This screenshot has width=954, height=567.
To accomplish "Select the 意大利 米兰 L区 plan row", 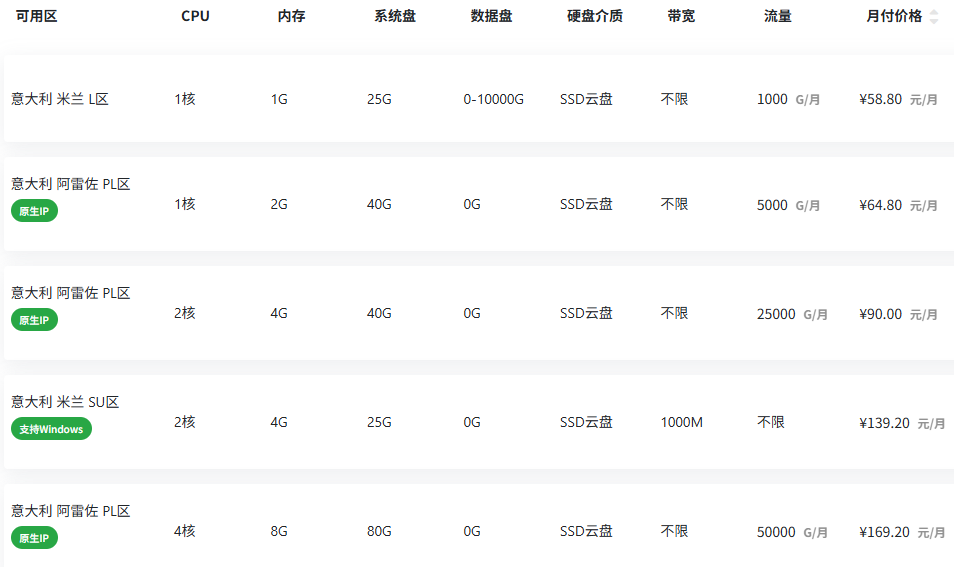I will click(59, 100).
